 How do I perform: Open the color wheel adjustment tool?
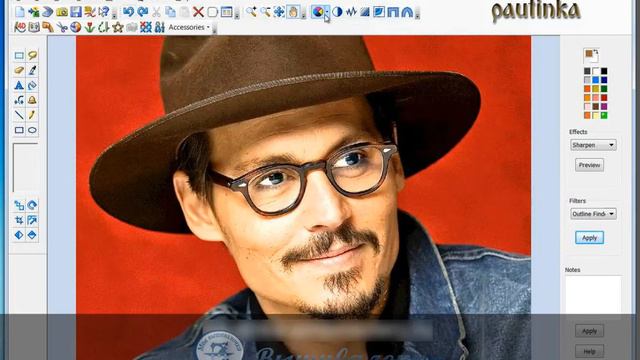(318, 12)
